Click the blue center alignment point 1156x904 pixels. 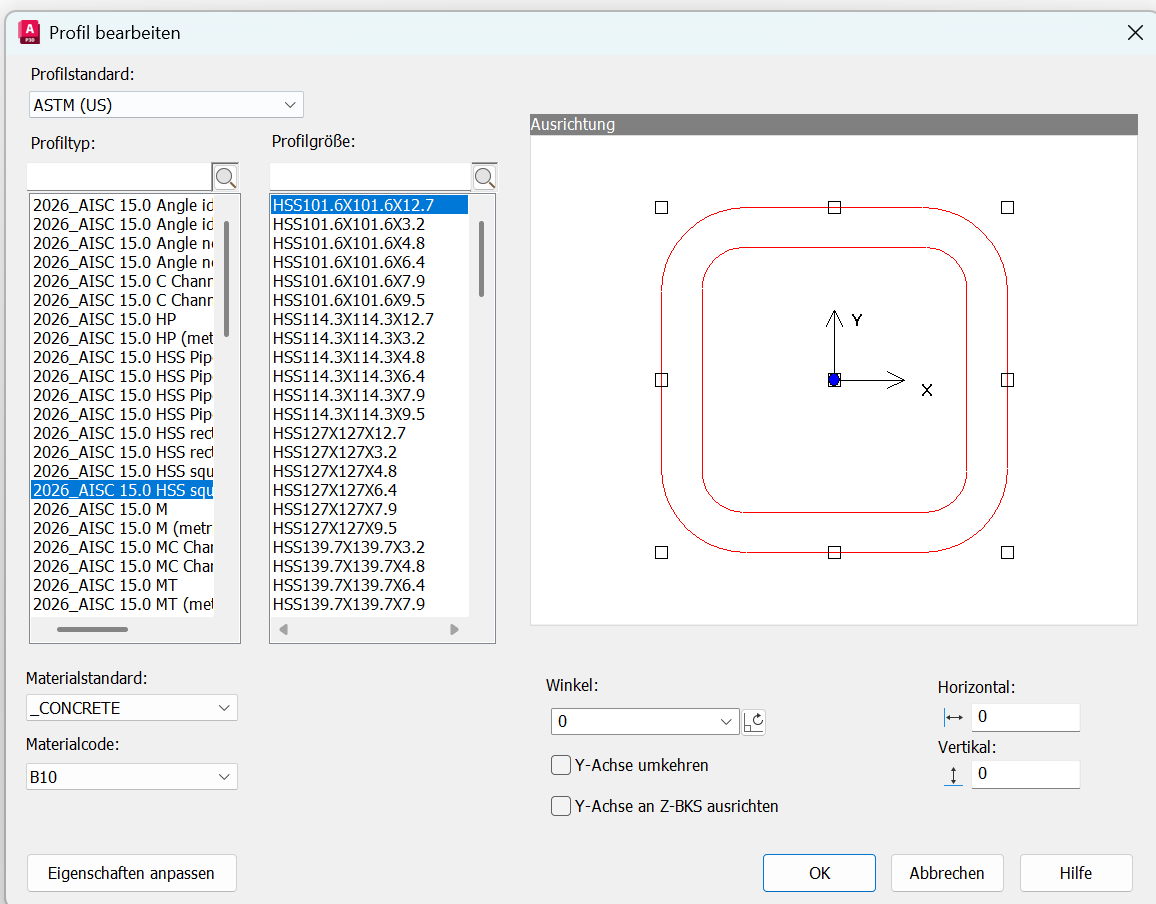[x=833, y=380]
